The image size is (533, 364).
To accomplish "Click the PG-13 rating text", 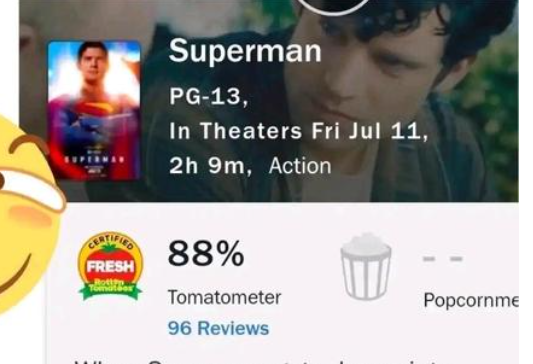I will (x=209, y=96).
